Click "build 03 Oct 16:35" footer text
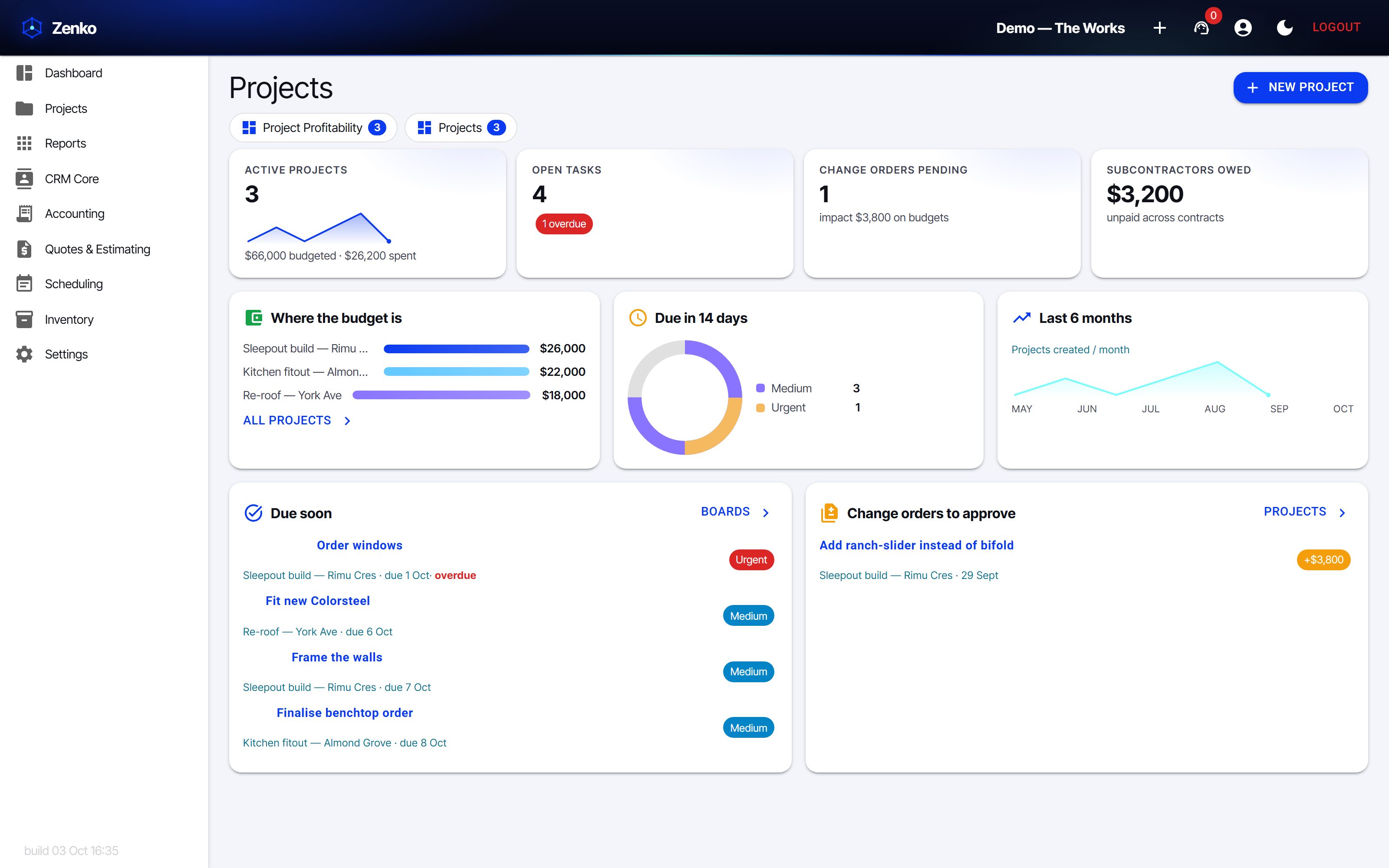This screenshot has width=1389, height=868. pyautogui.click(x=71, y=850)
